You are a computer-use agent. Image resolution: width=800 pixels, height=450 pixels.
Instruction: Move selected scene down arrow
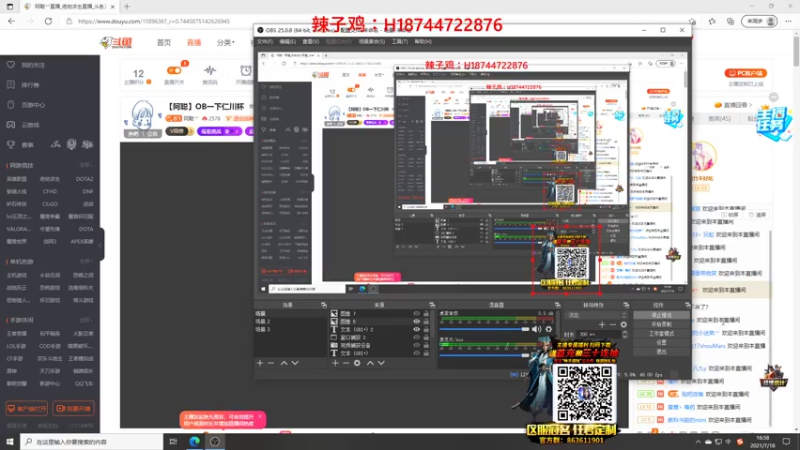pyautogui.click(x=295, y=363)
